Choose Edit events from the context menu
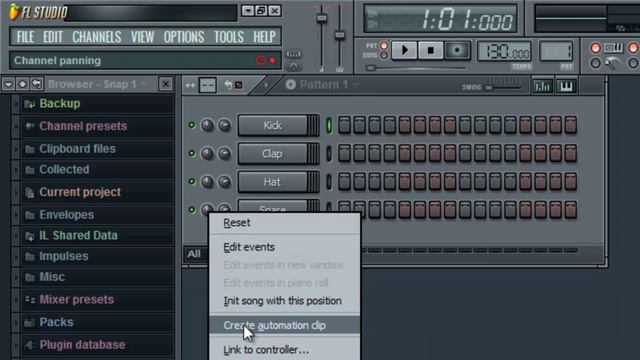Viewport: 640px width, 360px height. (284, 247)
